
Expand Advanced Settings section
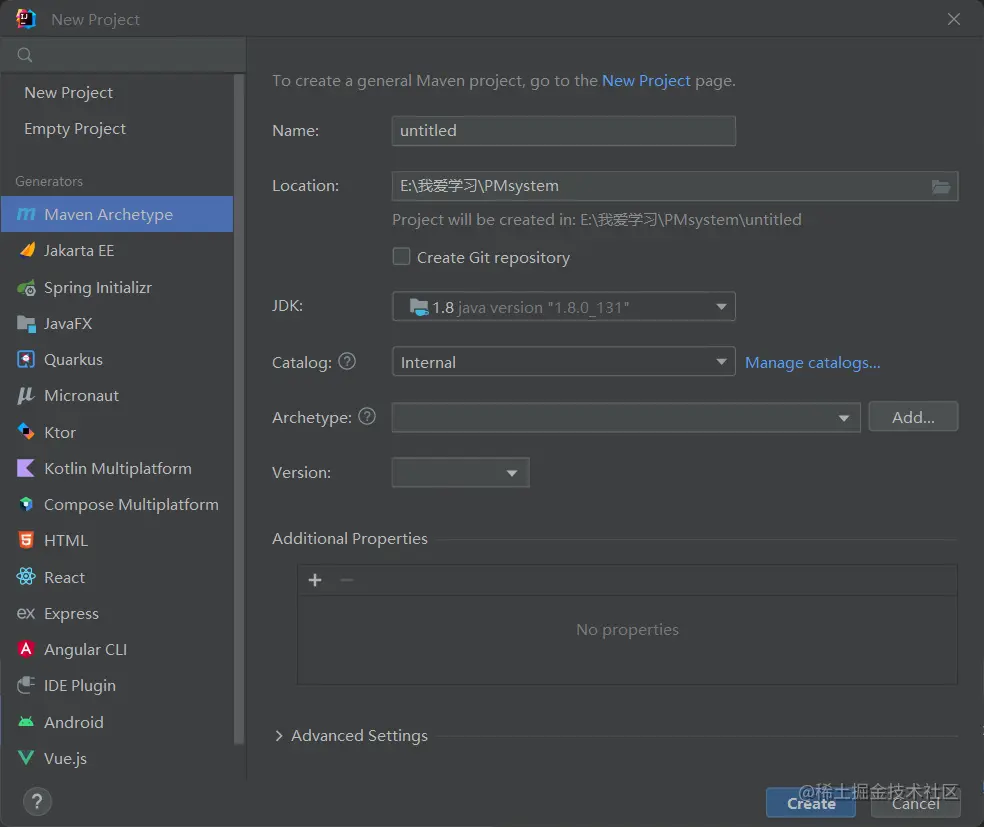pyautogui.click(x=279, y=736)
